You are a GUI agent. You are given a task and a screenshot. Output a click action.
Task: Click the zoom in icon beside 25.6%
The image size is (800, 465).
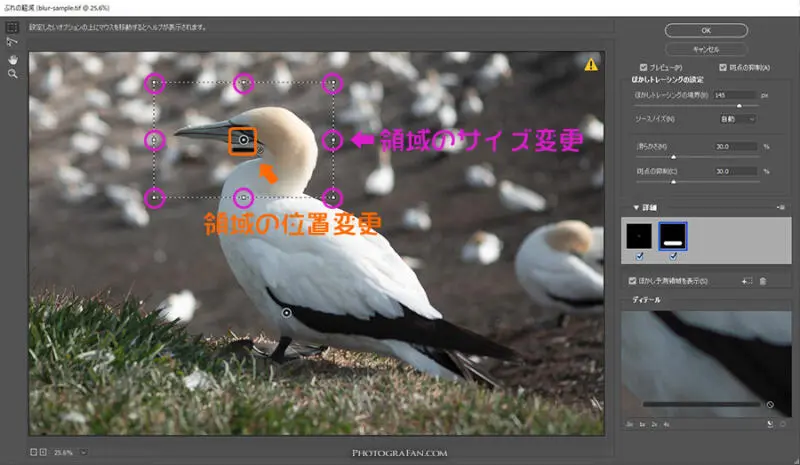pos(43,452)
